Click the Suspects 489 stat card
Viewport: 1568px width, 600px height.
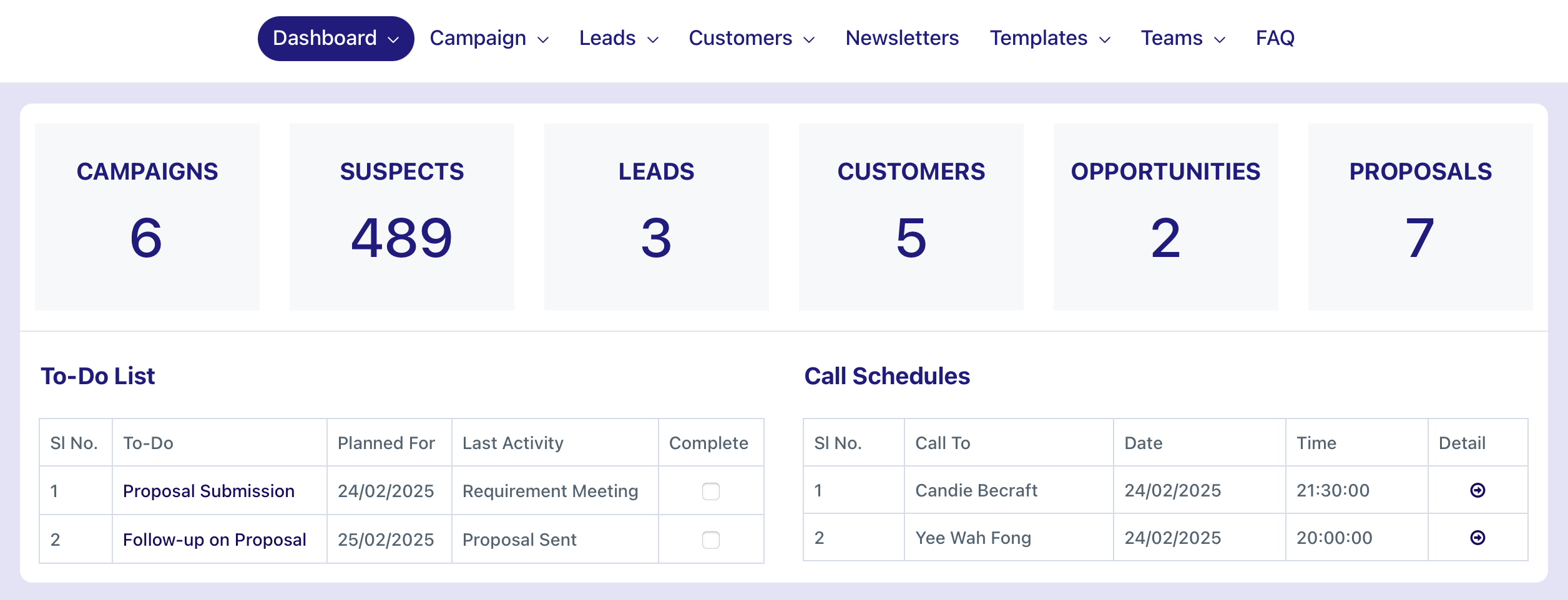click(x=402, y=216)
